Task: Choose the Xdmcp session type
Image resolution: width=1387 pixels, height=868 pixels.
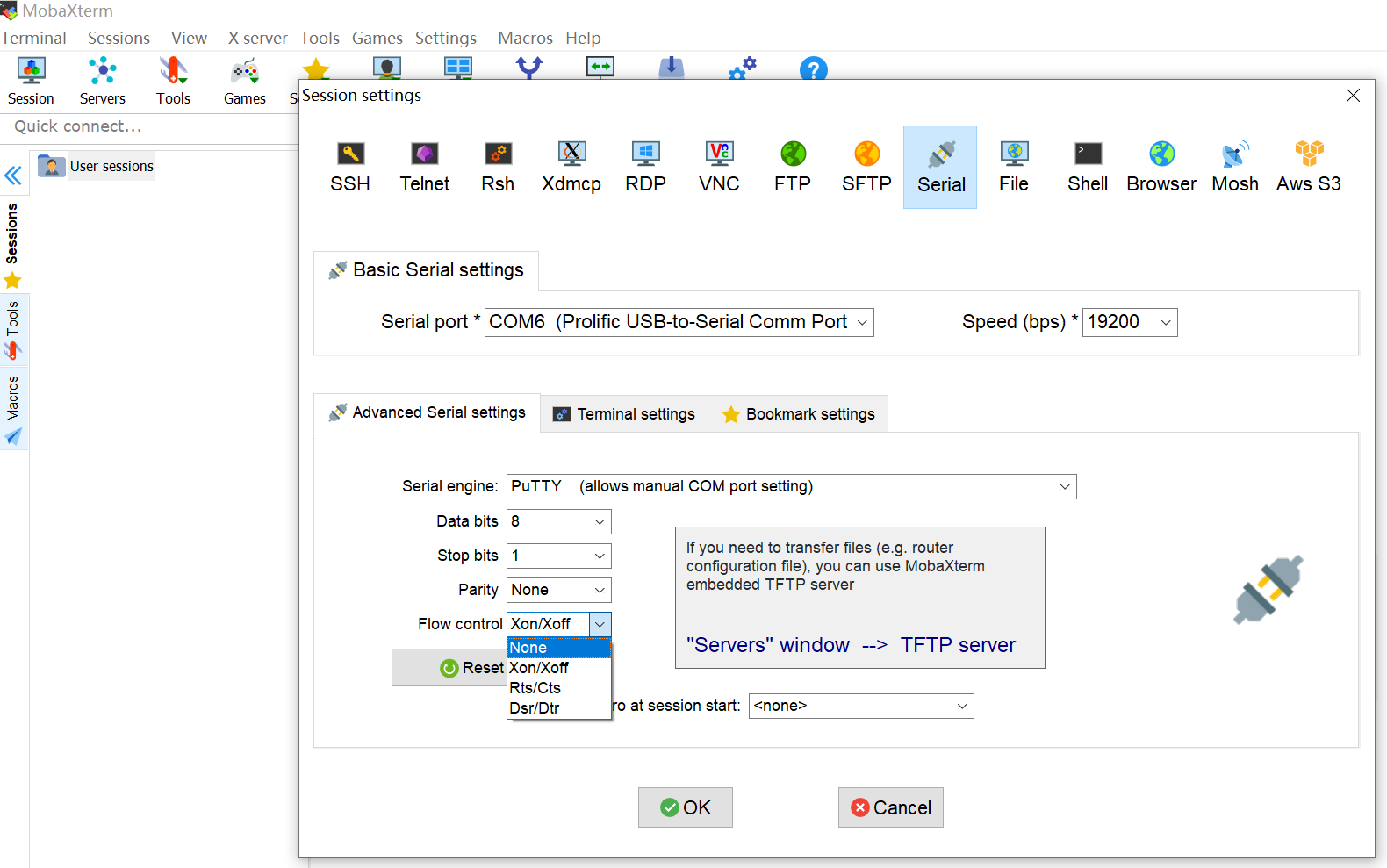Action: [x=571, y=167]
